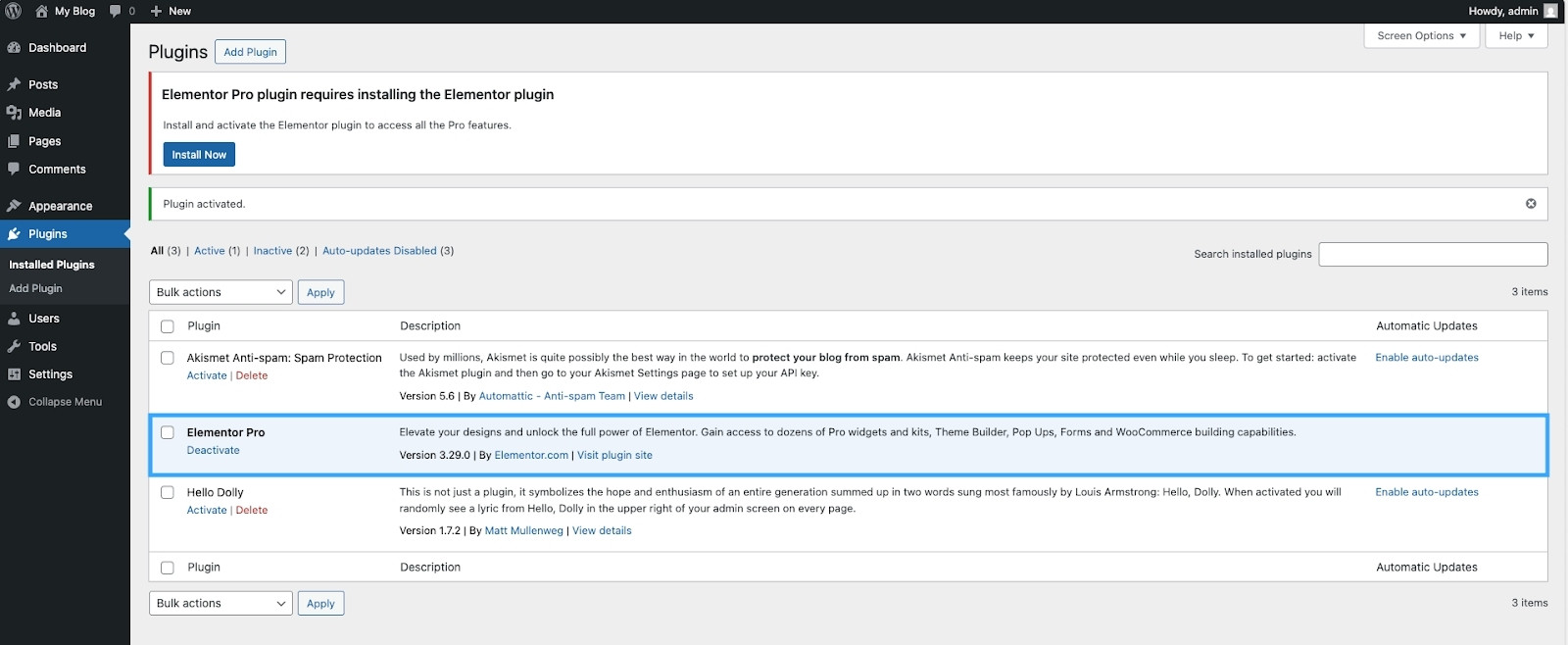
Task: Filter plugins by Inactive
Action: 272,251
